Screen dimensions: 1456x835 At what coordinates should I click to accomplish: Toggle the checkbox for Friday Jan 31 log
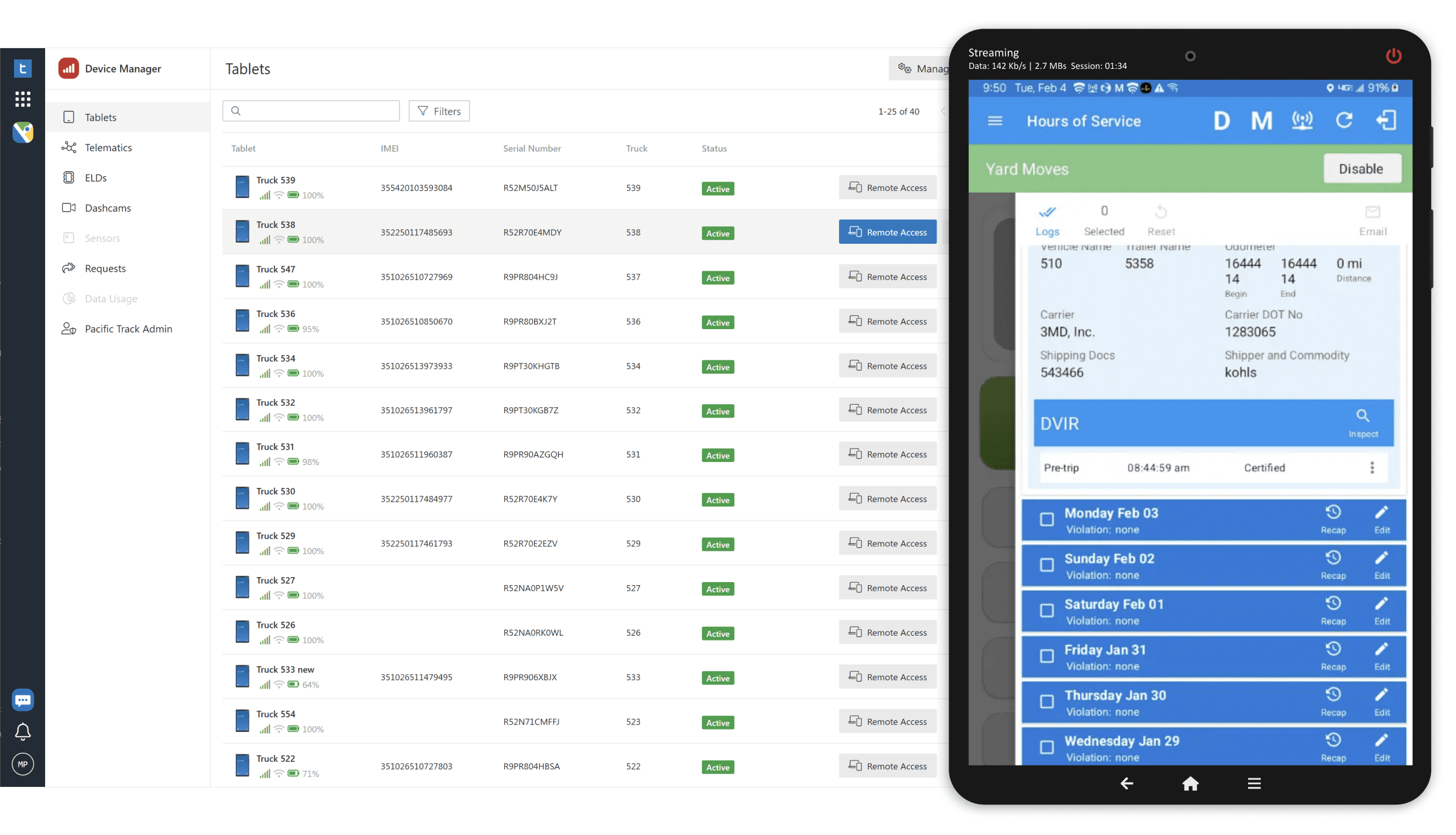coord(1048,656)
